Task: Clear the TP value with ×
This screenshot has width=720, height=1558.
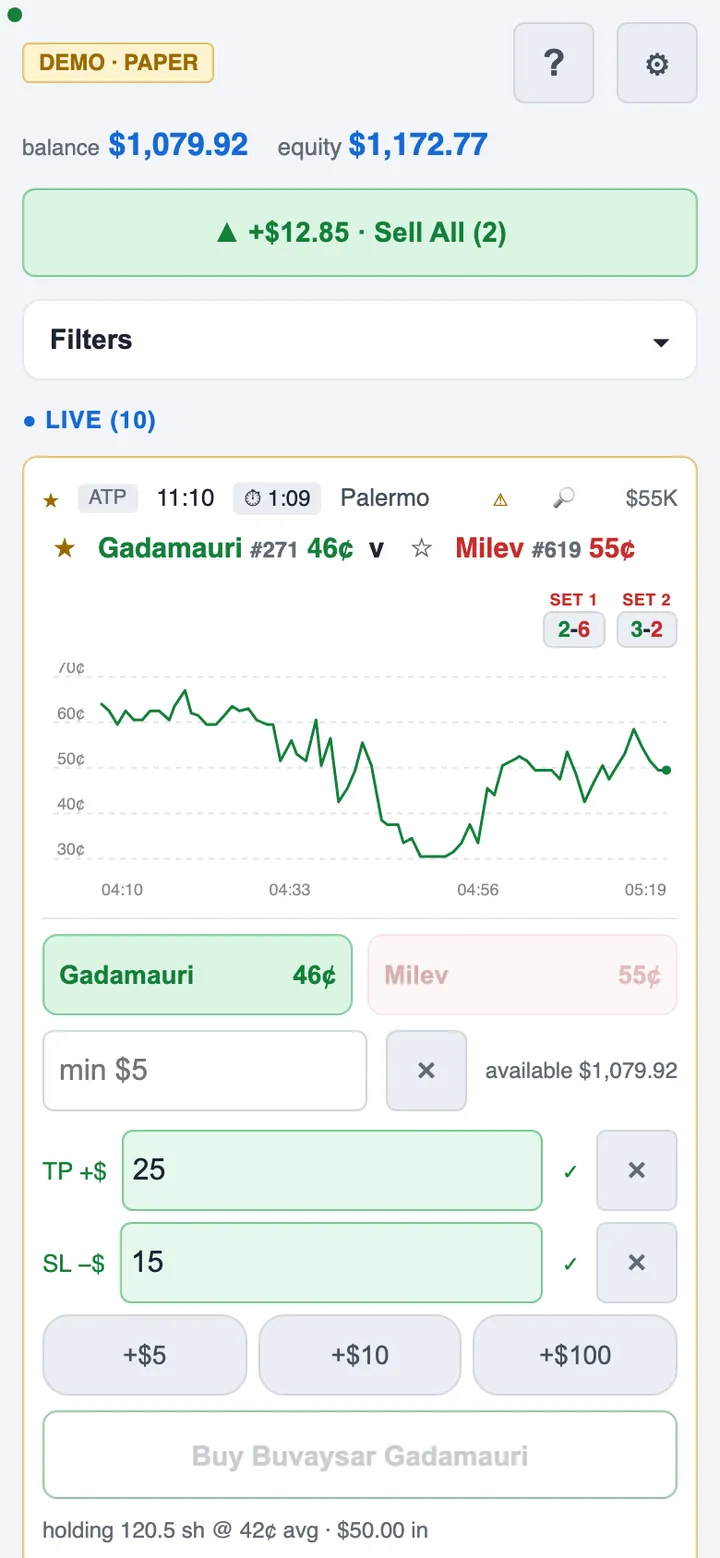Action: pyautogui.click(x=637, y=1170)
